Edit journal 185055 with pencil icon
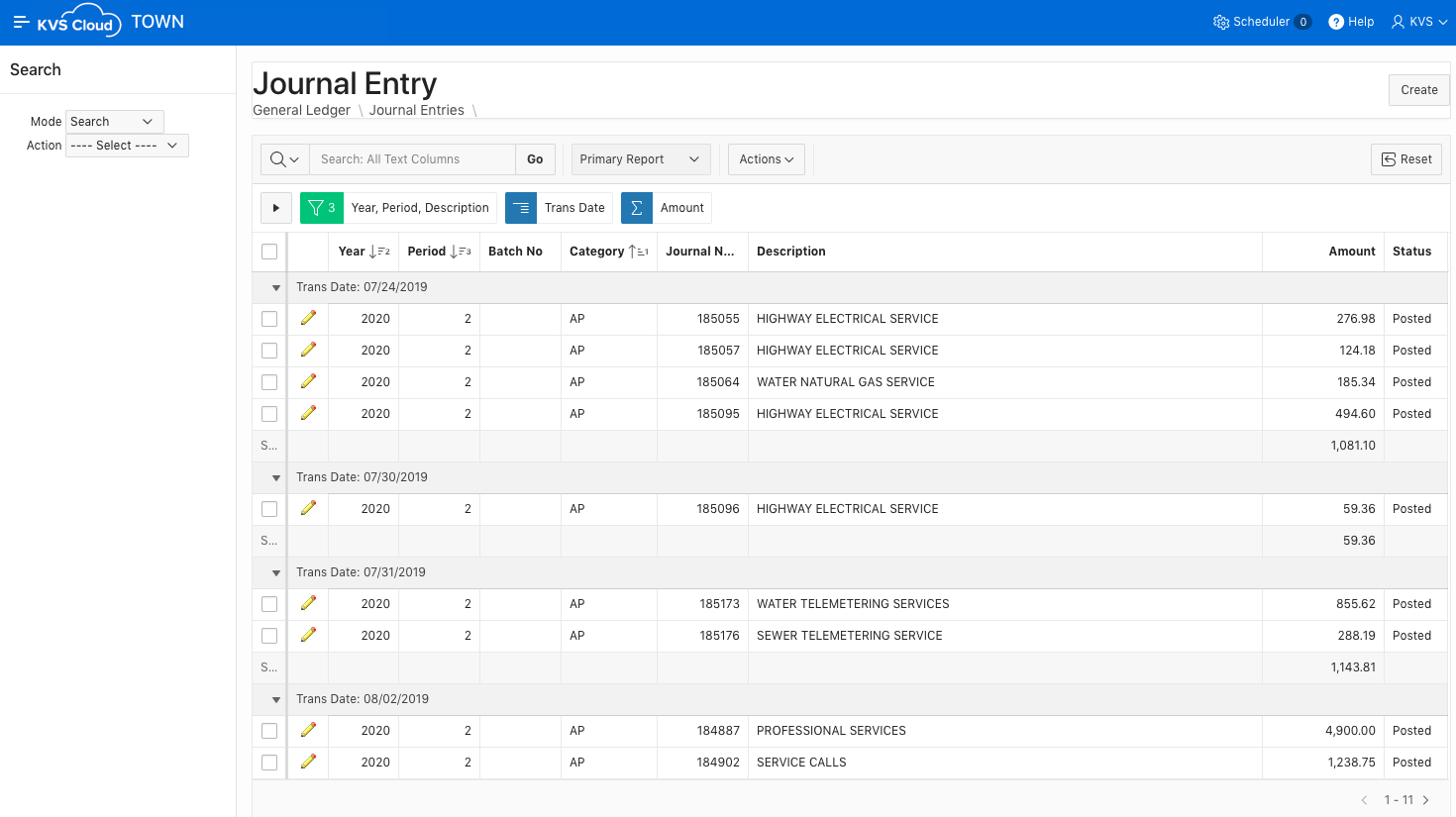Screen dimensions: 1456x817 [x=308, y=318]
